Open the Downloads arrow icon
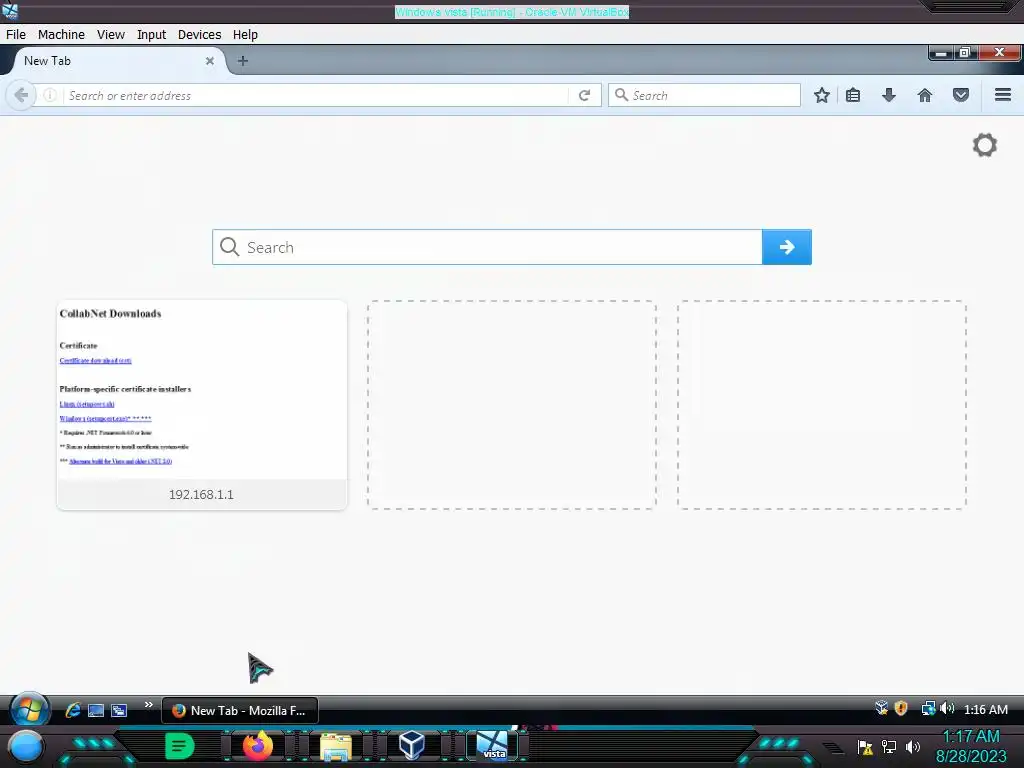 point(889,95)
